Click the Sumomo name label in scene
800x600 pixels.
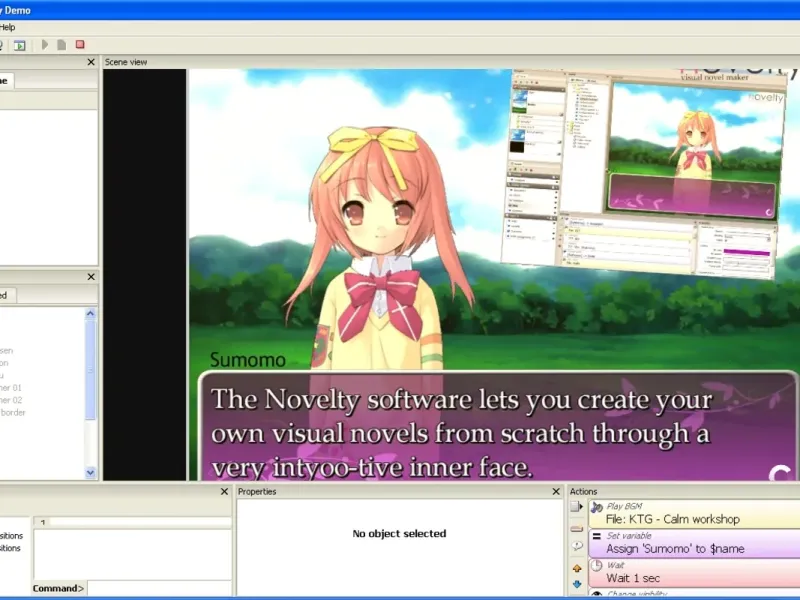point(248,360)
